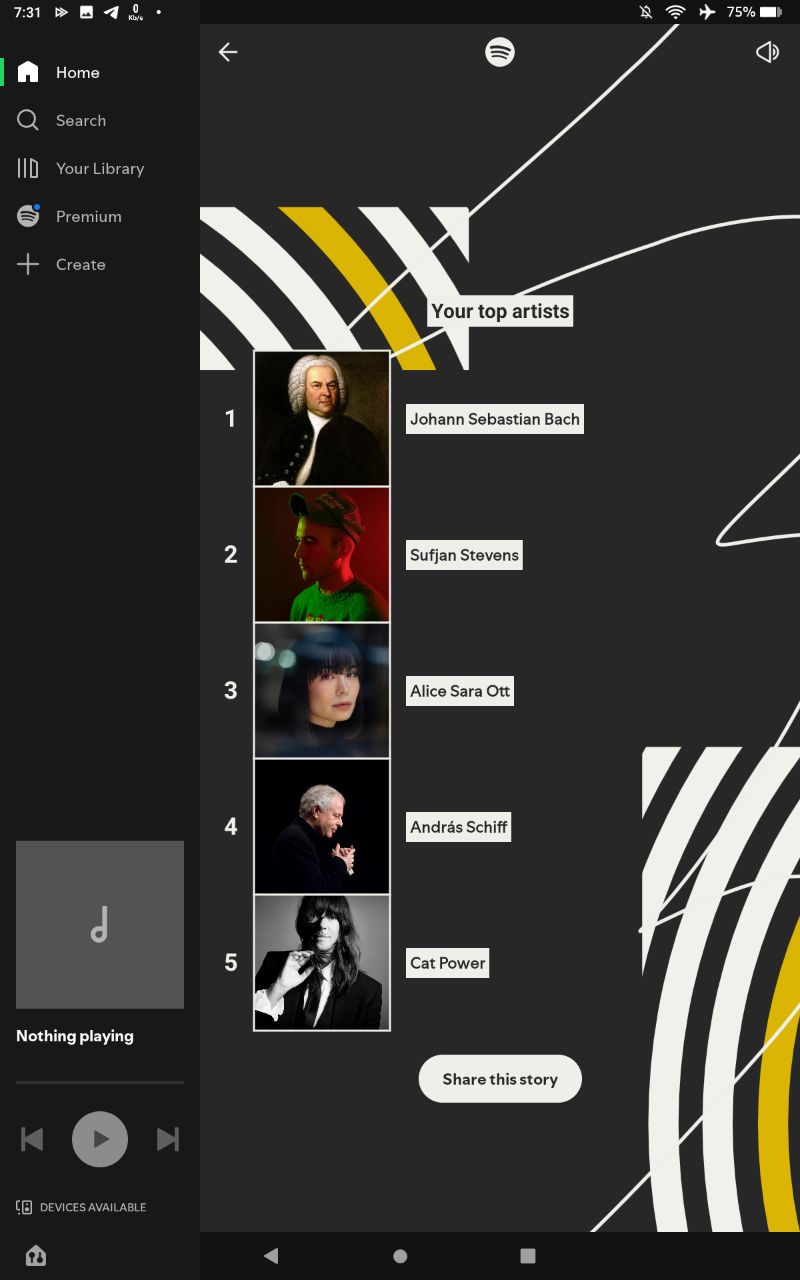Click the Premium Spotify badge icon
The image size is (800, 1280).
point(28,216)
